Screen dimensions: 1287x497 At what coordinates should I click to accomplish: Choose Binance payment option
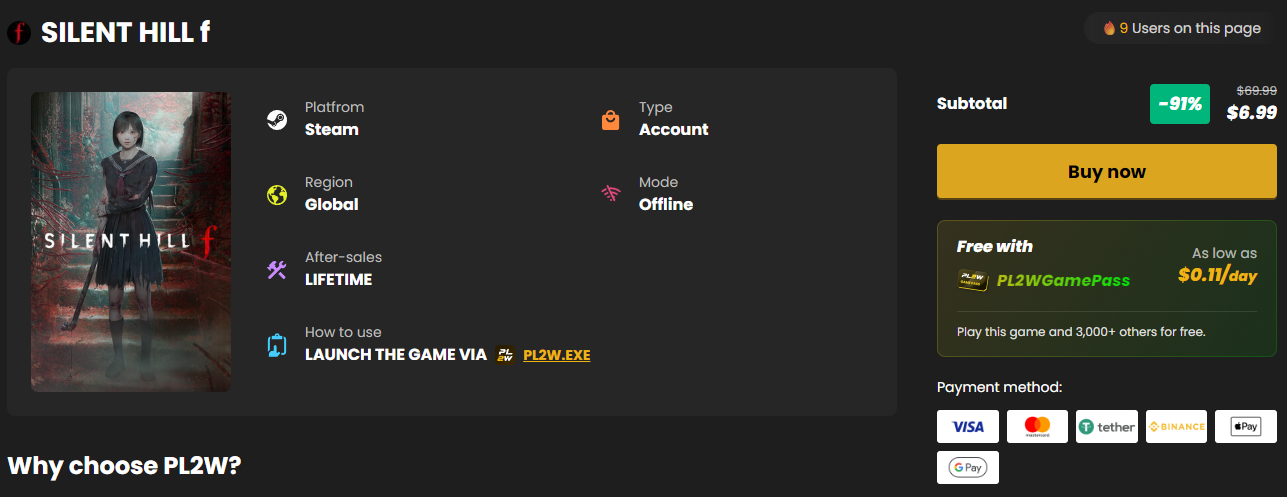tap(1176, 427)
